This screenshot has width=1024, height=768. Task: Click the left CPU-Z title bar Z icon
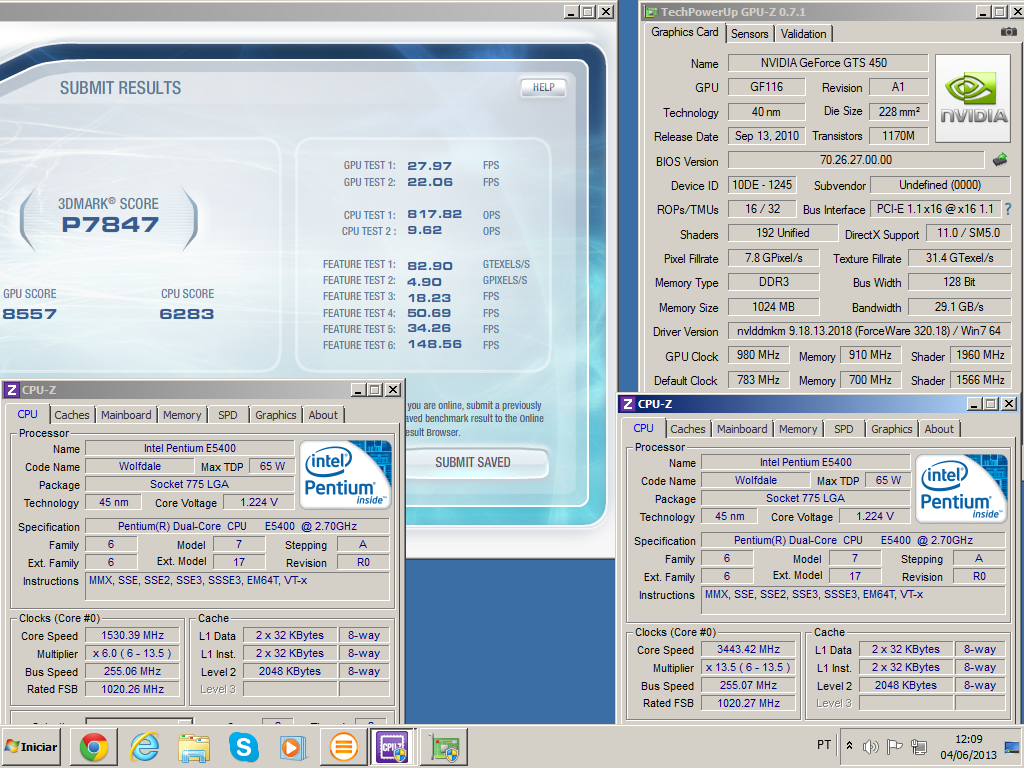click(11, 390)
